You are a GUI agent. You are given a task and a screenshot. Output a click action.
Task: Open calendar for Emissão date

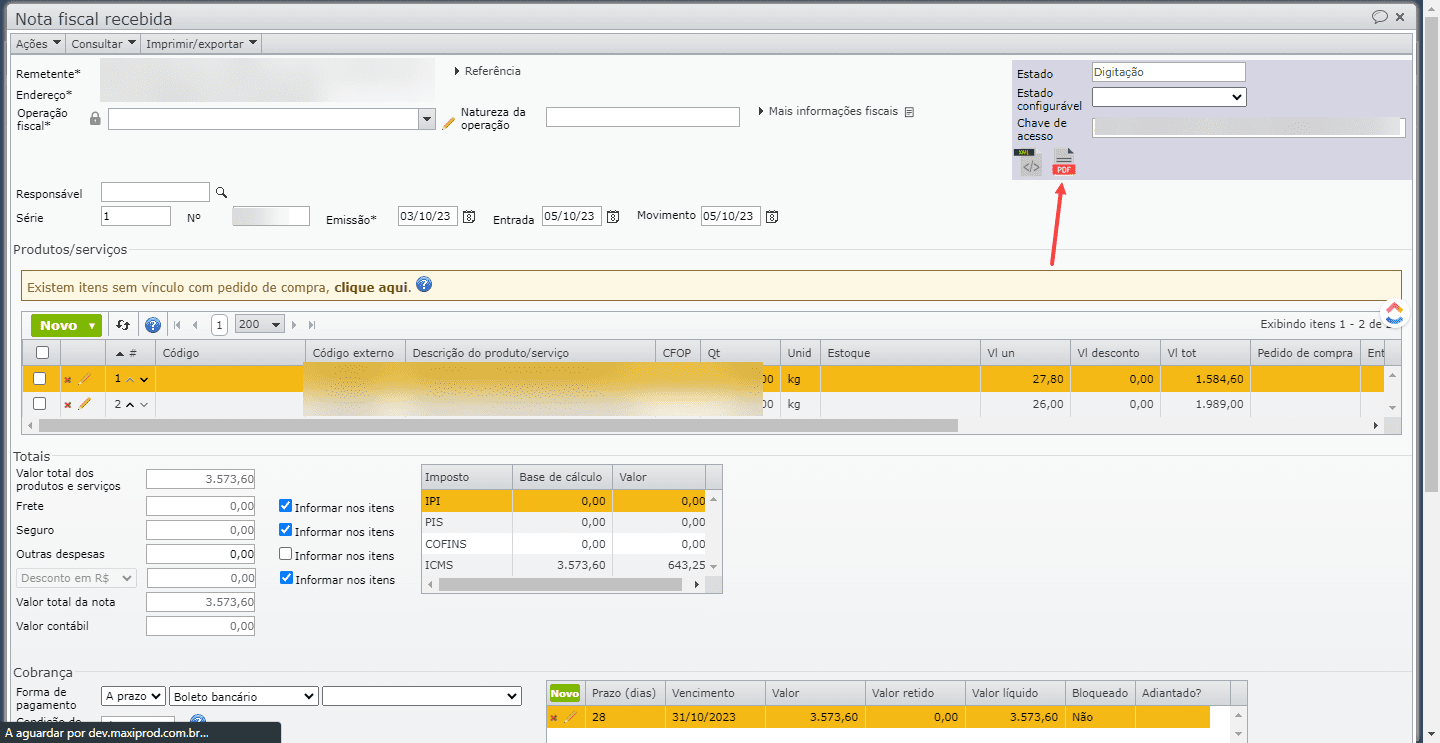(x=468, y=217)
